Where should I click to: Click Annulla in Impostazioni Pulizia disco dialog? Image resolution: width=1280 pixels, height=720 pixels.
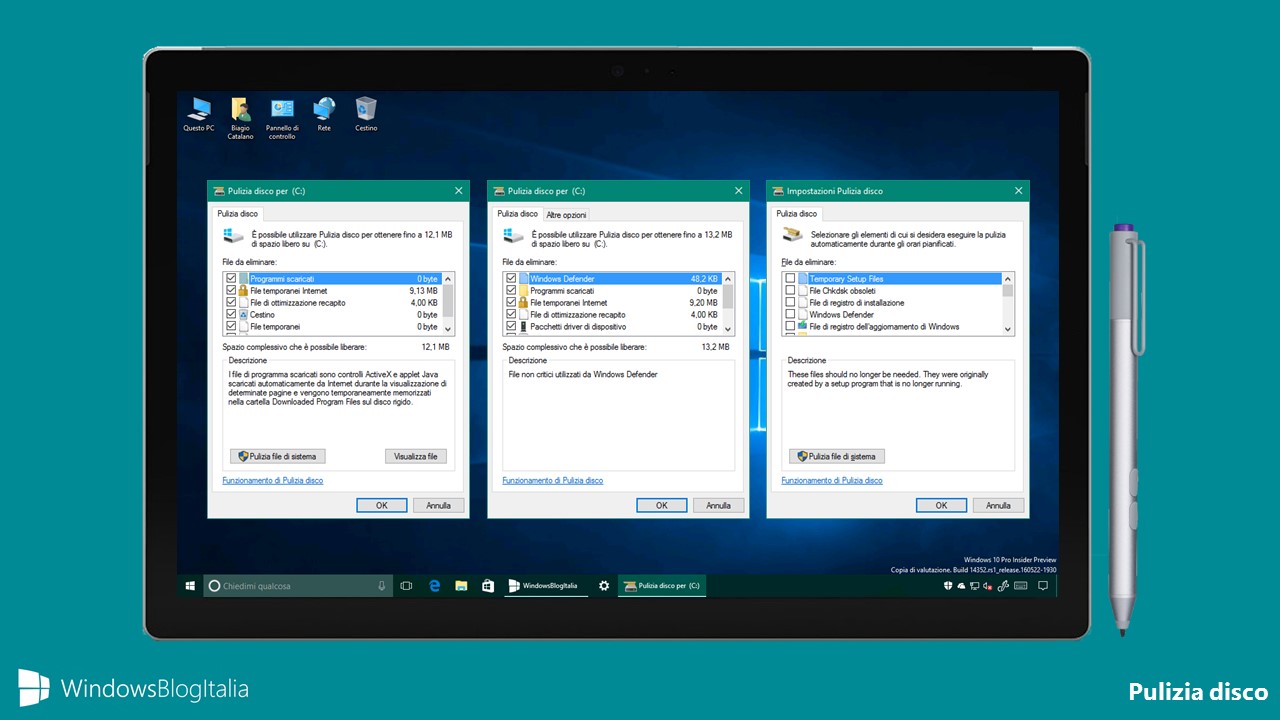coord(998,505)
